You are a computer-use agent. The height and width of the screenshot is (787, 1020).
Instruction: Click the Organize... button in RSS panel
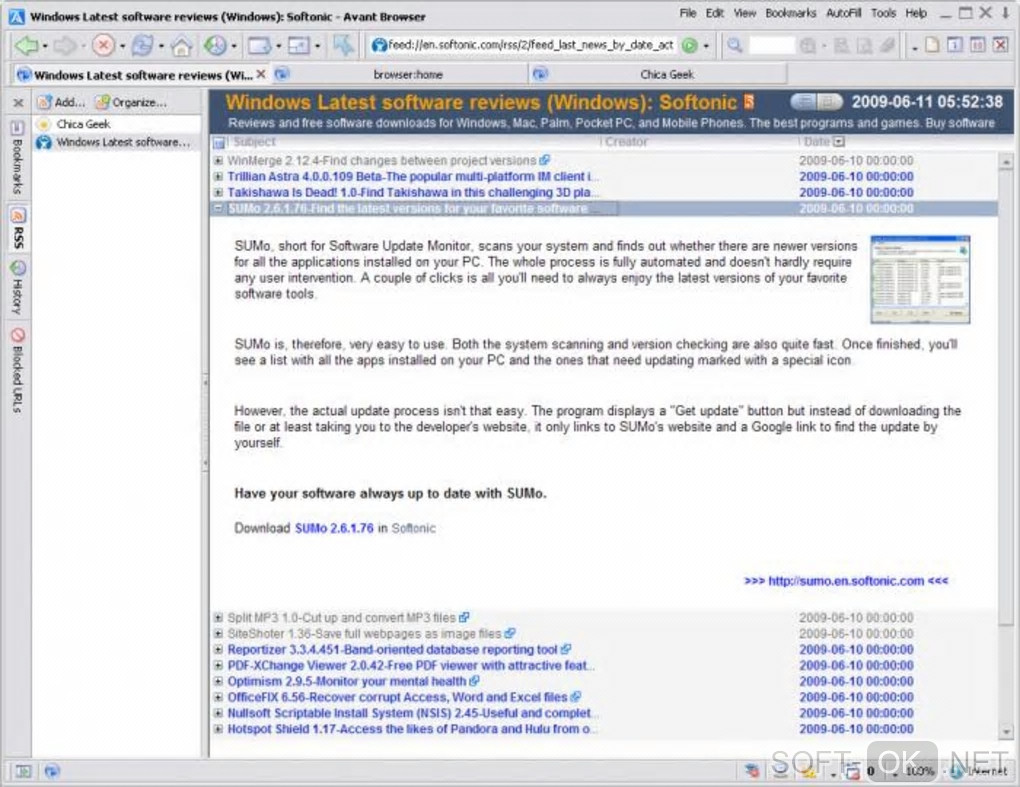[131, 102]
